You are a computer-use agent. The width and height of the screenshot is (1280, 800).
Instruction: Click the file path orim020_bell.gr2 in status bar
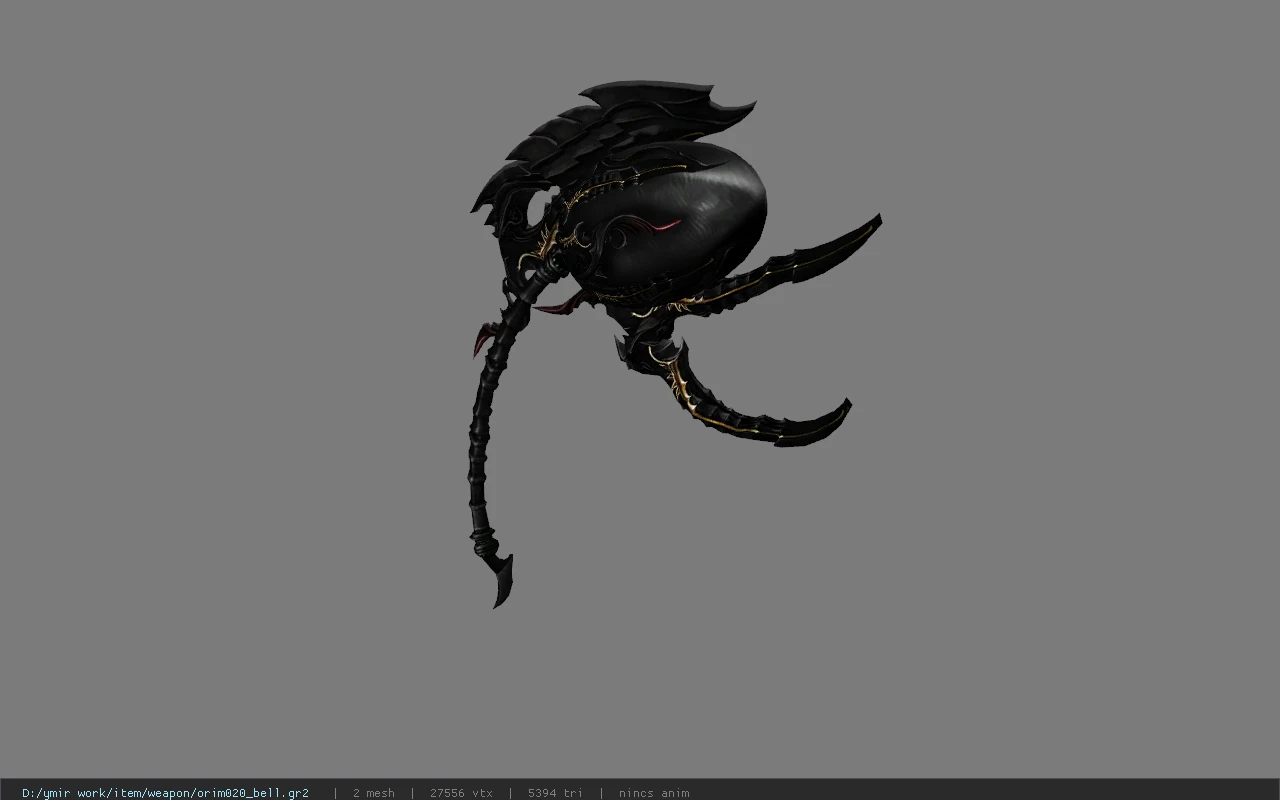(165, 793)
